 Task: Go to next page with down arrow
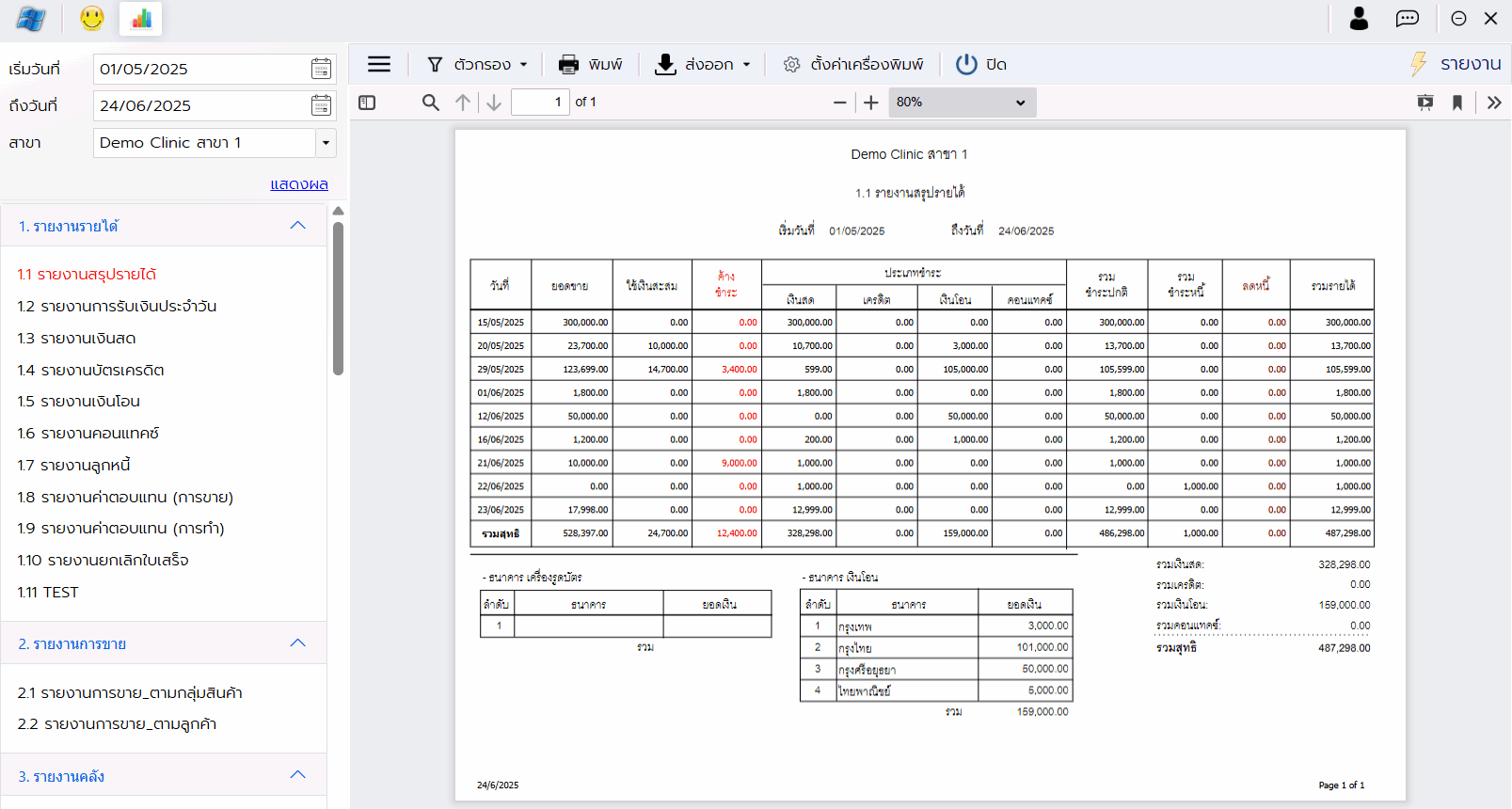coord(494,103)
